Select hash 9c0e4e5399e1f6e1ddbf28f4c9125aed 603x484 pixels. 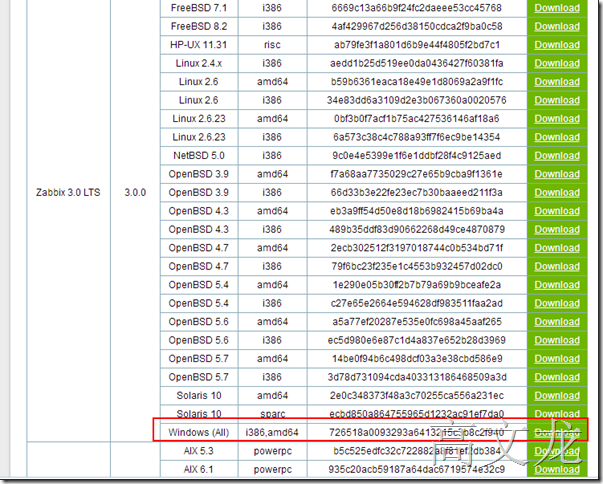417,156
